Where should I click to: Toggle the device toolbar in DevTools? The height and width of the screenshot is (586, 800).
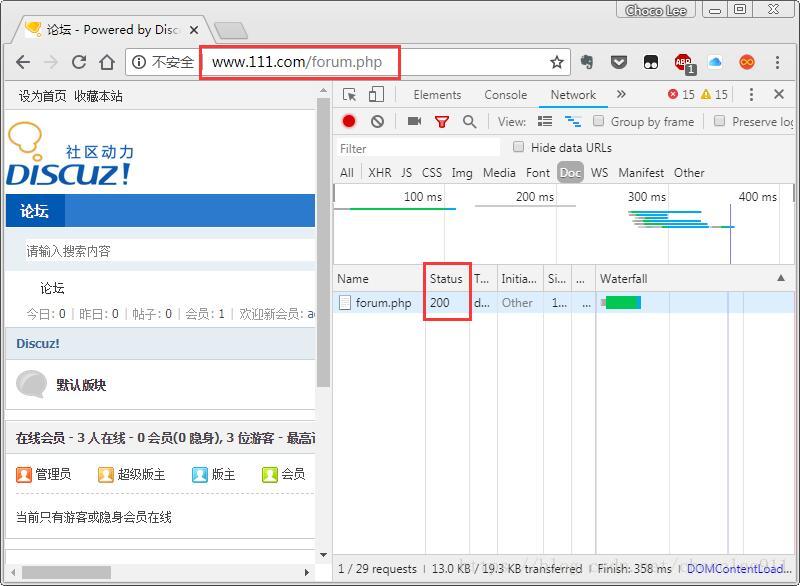click(x=377, y=94)
